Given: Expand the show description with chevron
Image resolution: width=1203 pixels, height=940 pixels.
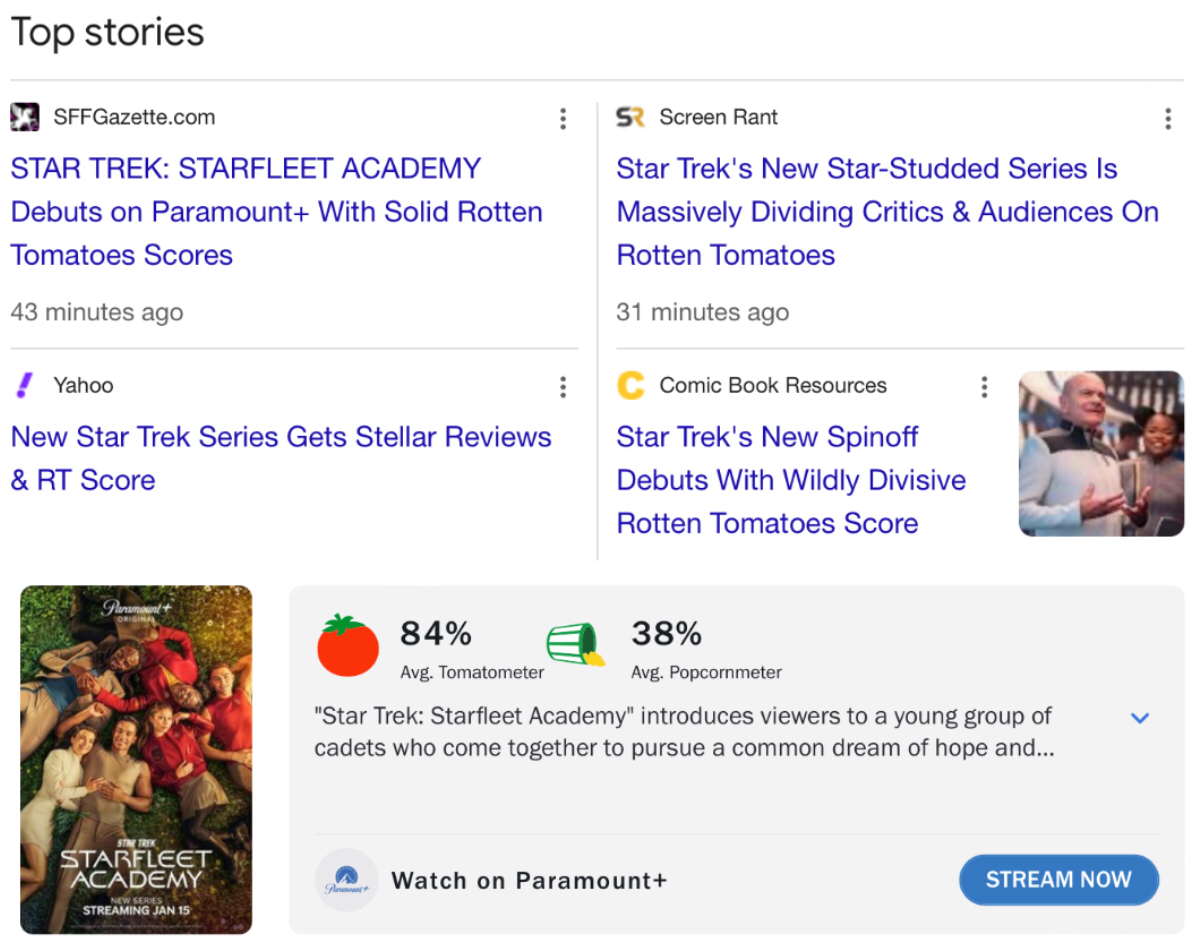Looking at the screenshot, I should [1139, 718].
